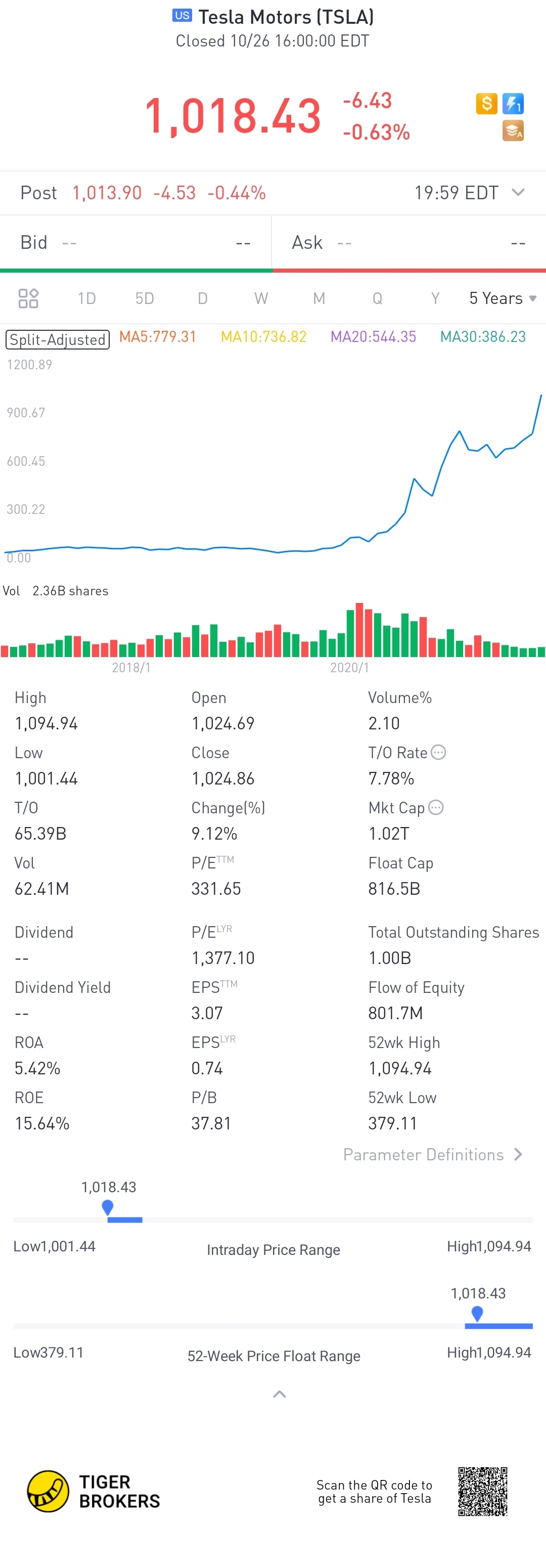Tap the P/E TTM value 331.65
The width and height of the screenshot is (546, 1568).
click(216, 889)
